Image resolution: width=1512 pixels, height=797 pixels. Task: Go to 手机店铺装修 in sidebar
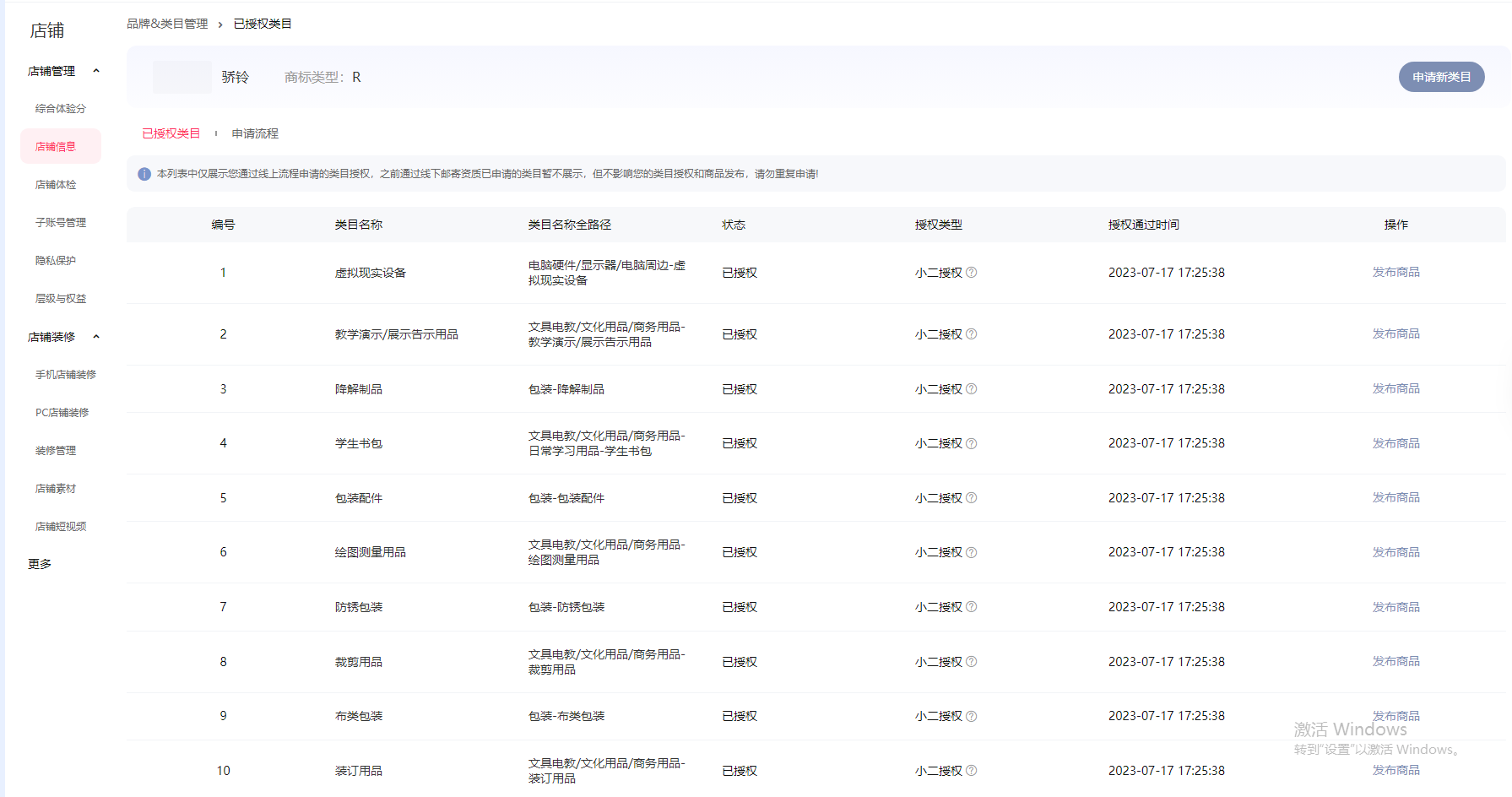pyautogui.click(x=66, y=375)
